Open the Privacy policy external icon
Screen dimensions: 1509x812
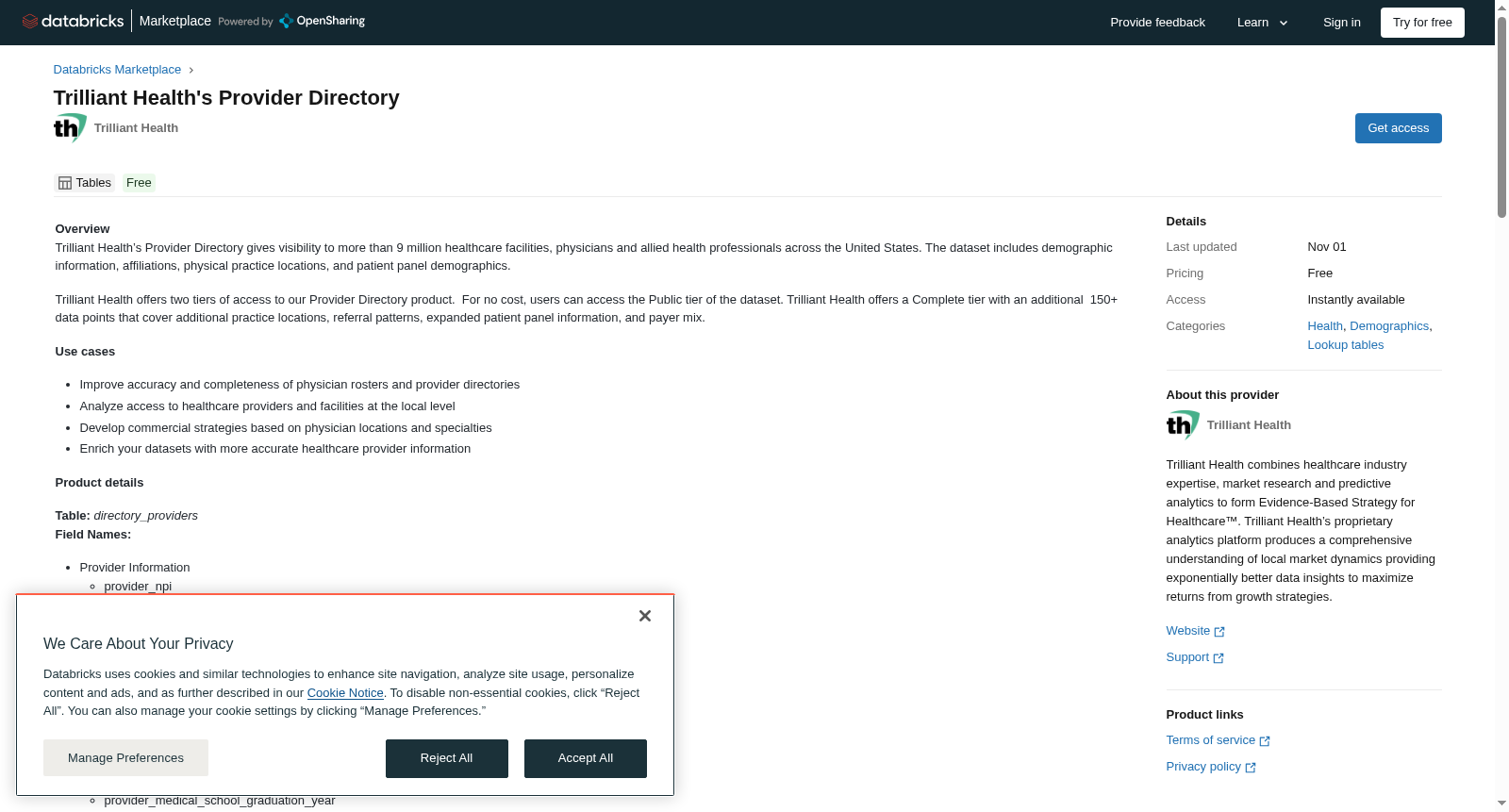point(1251,768)
